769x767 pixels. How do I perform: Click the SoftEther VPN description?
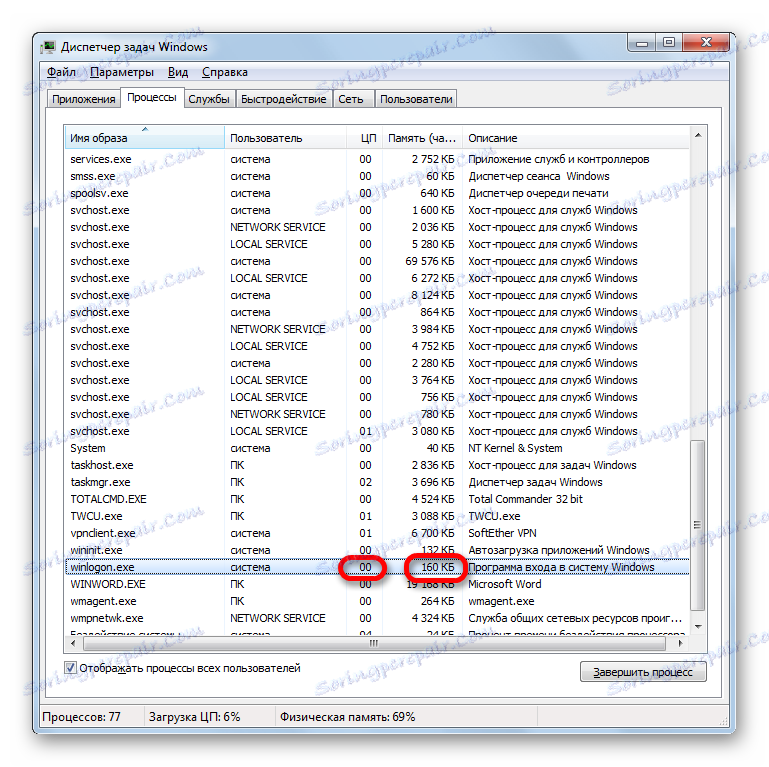502,533
